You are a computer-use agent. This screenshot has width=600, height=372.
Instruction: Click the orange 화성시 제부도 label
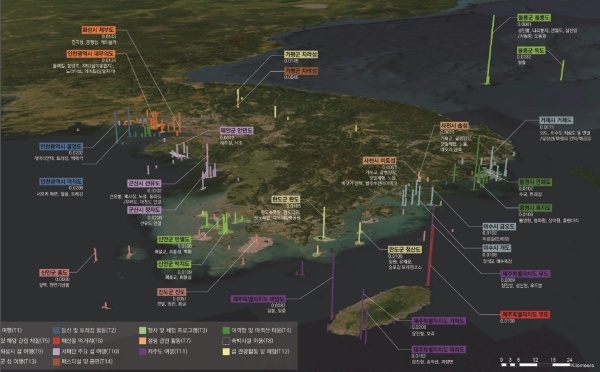98,30
